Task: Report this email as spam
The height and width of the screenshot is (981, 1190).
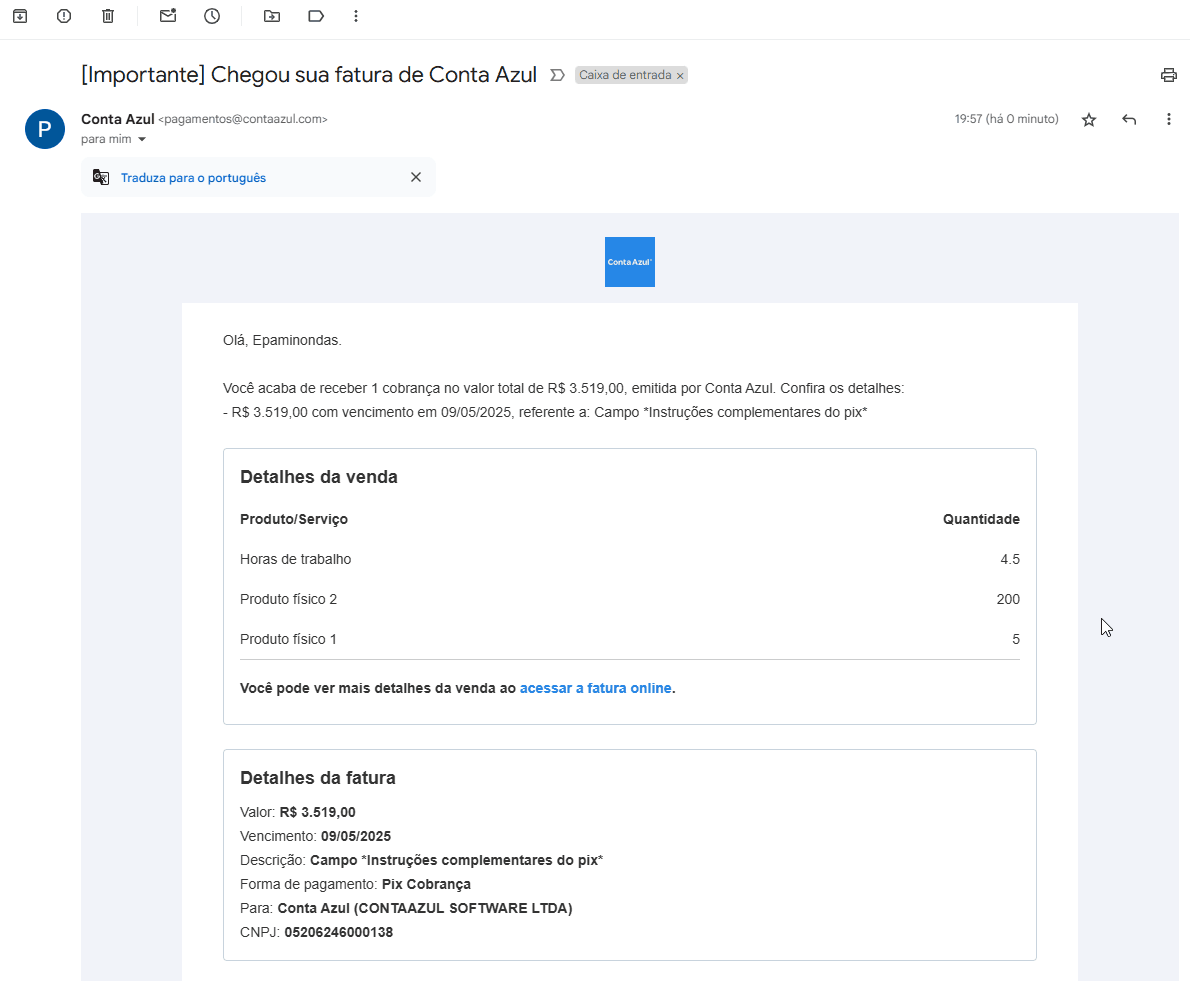Action: [64, 16]
